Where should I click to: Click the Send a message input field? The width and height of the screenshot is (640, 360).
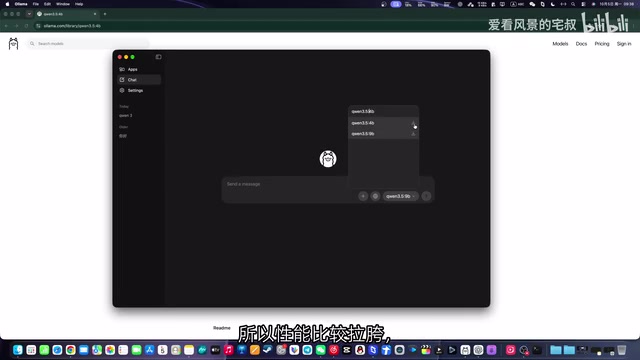(x=286, y=184)
